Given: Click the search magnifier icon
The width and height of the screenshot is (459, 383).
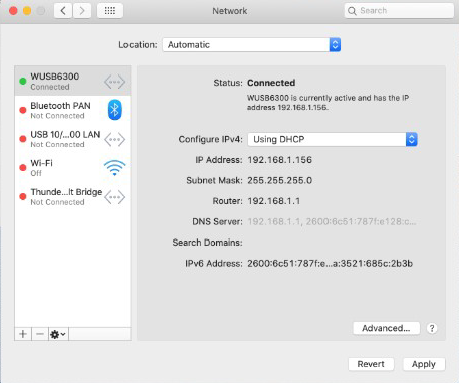Looking at the screenshot, I should coord(352,11).
